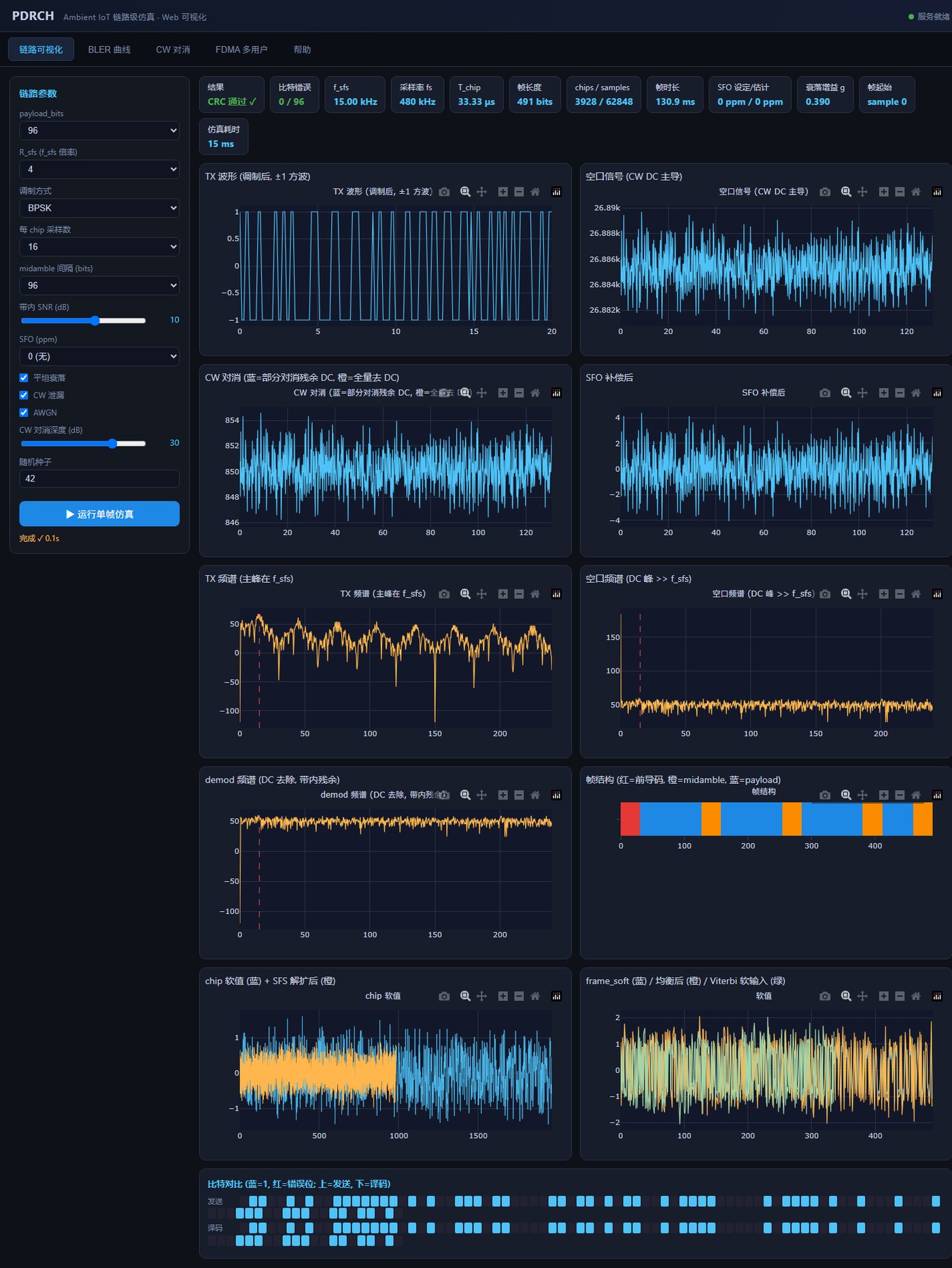Image resolution: width=952 pixels, height=1268 pixels.
Task: Click camera download icon on TX 波形 chart
Action: (x=444, y=192)
